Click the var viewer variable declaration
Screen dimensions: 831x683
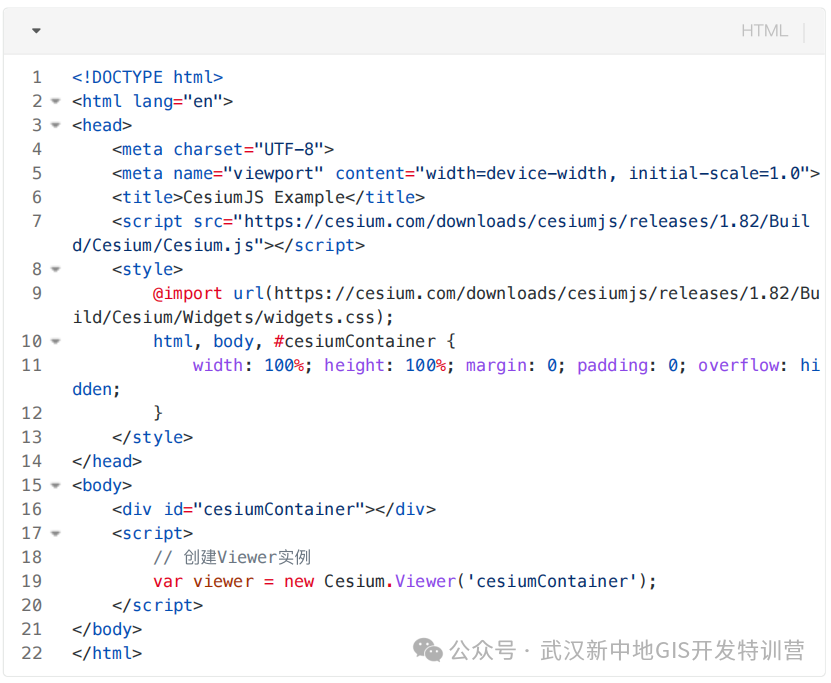(x=204, y=581)
